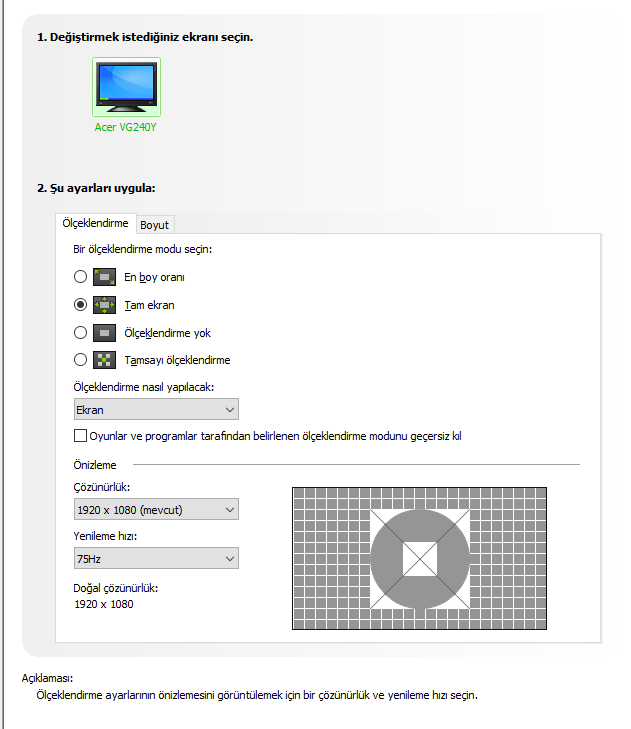
Task: Select the Acer VG240Y monitor icon
Action: pyautogui.click(x=126, y=88)
